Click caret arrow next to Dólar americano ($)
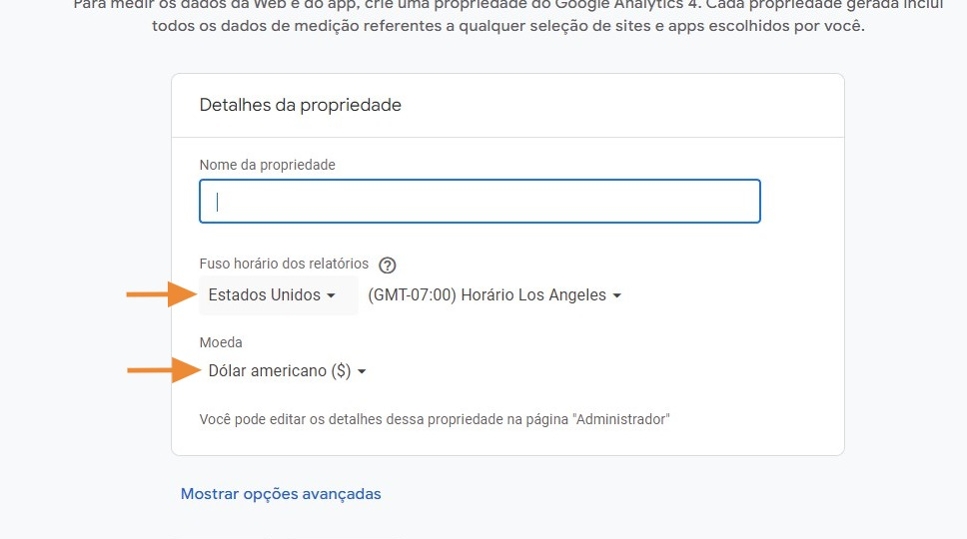 pos(362,372)
